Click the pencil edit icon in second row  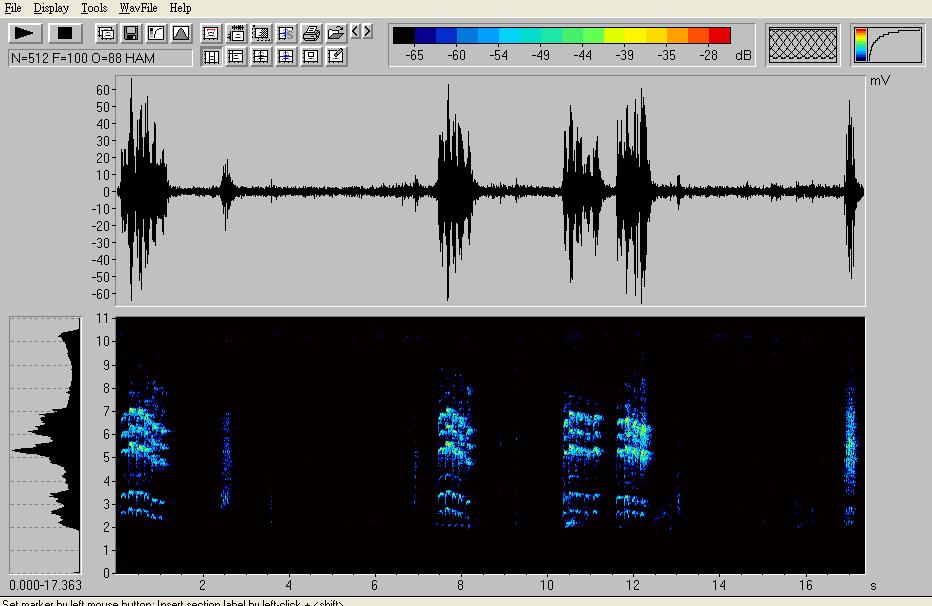coord(336,57)
